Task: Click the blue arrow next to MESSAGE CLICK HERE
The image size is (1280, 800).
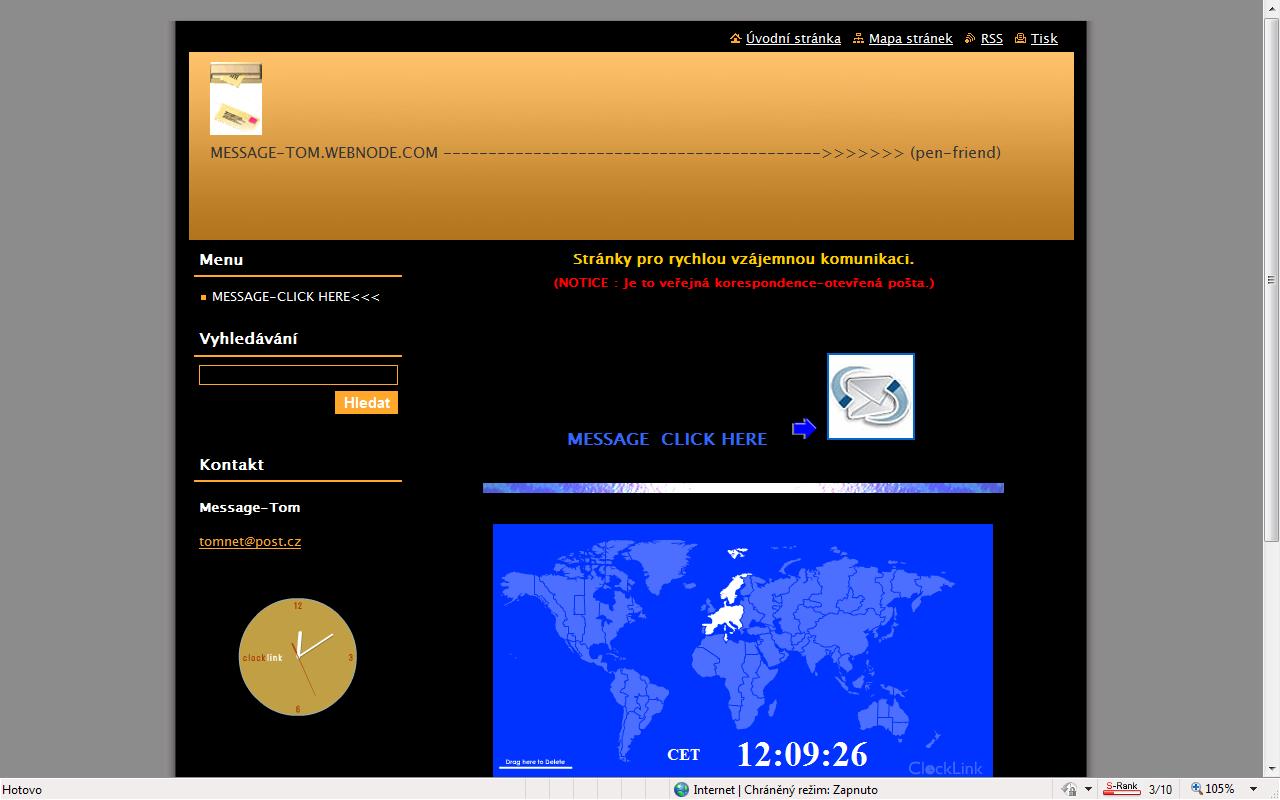Action: click(x=804, y=429)
